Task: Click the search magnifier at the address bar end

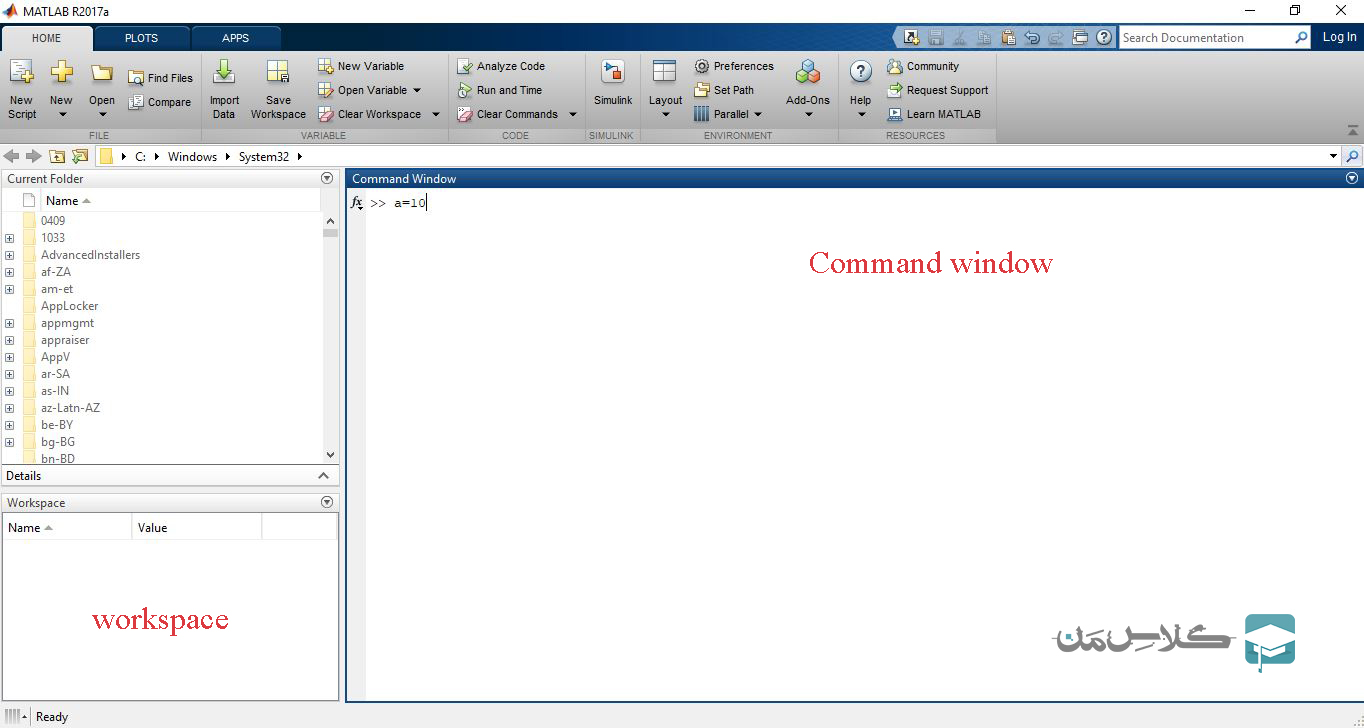Action: (x=1352, y=156)
